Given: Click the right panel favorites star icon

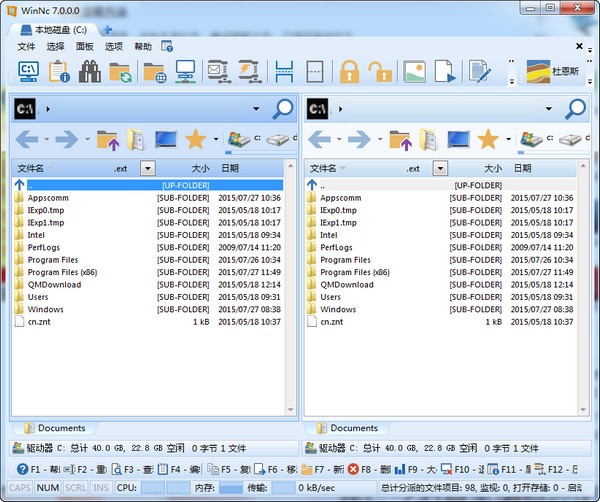Looking at the screenshot, I should tap(488, 139).
